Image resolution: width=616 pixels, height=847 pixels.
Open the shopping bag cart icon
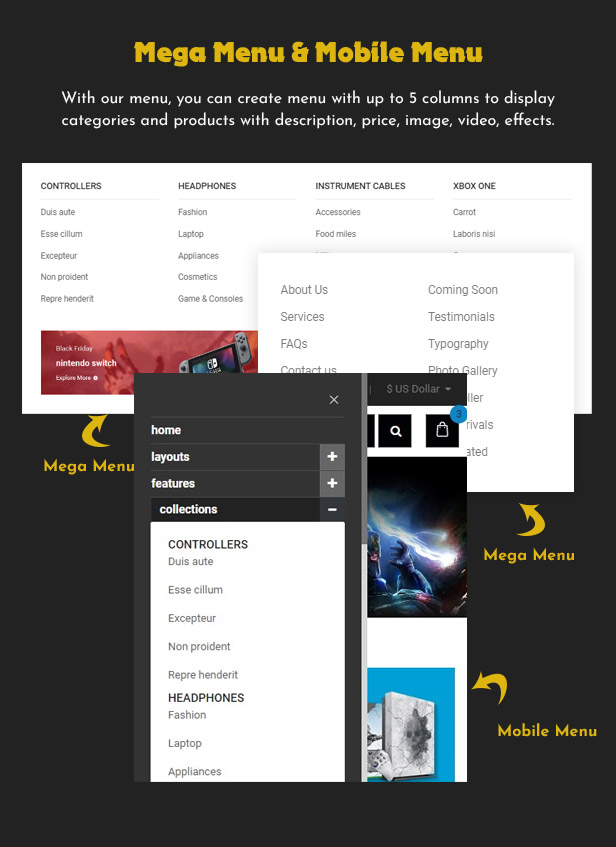[442, 431]
